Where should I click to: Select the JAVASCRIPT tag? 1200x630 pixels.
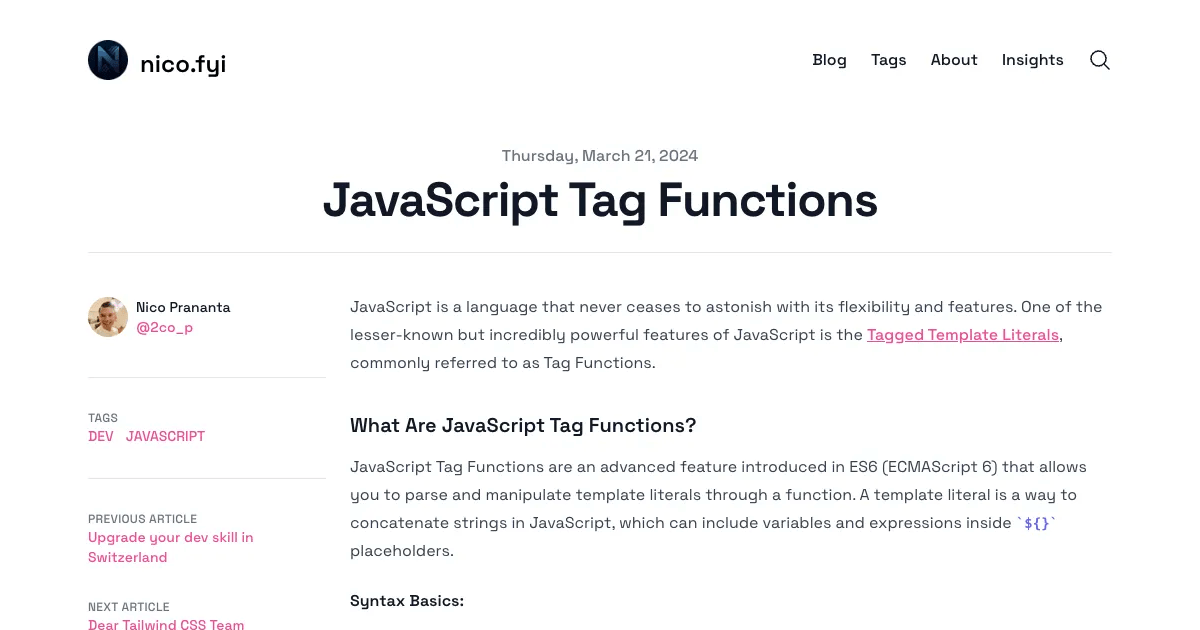[x=165, y=436]
